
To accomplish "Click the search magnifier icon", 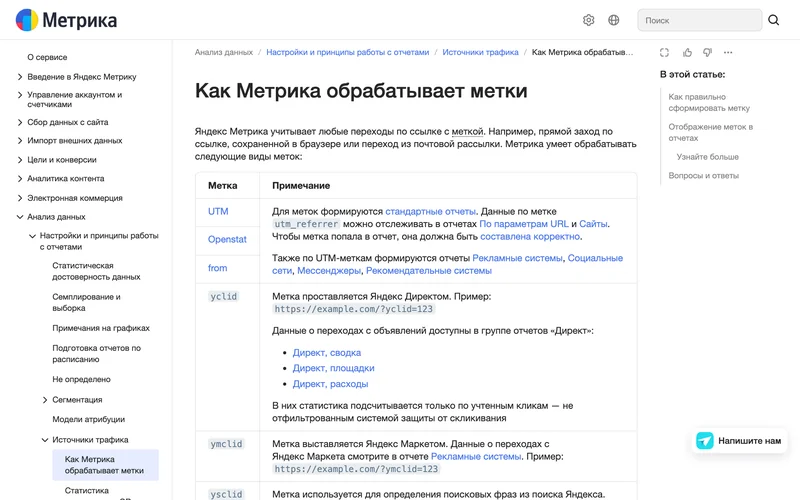I will click(773, 20).
